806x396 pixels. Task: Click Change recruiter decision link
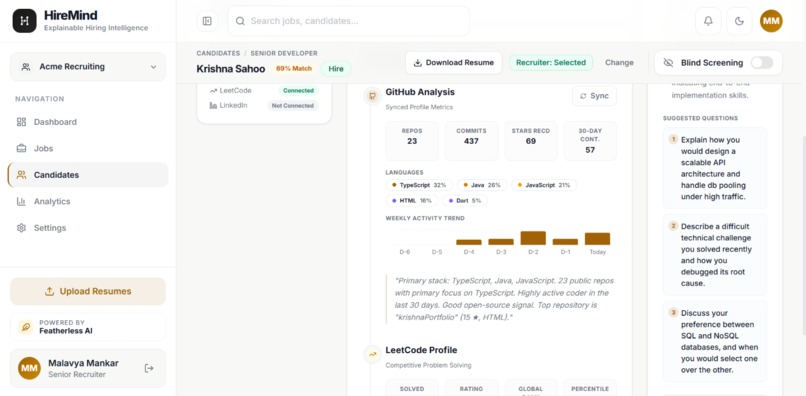coord(619,63)
